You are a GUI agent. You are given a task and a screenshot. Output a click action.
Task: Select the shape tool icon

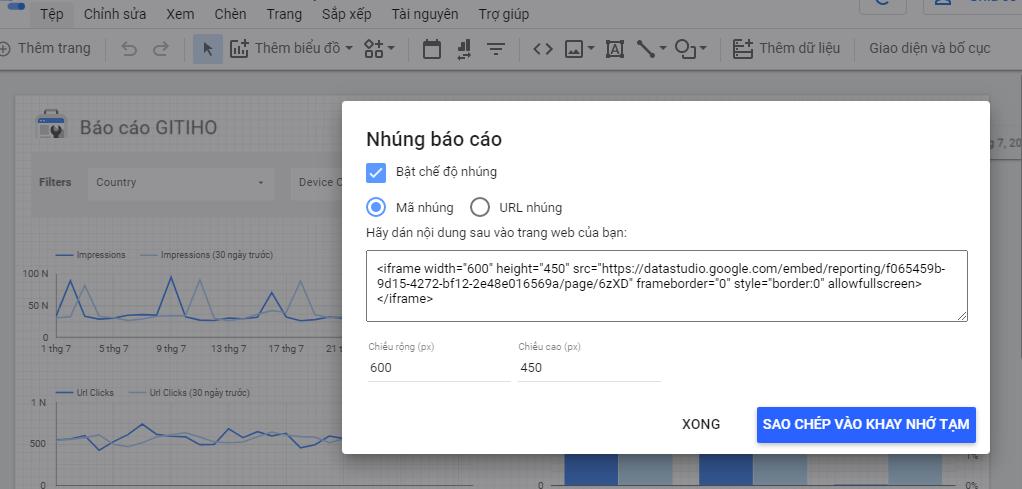[686, 49]
